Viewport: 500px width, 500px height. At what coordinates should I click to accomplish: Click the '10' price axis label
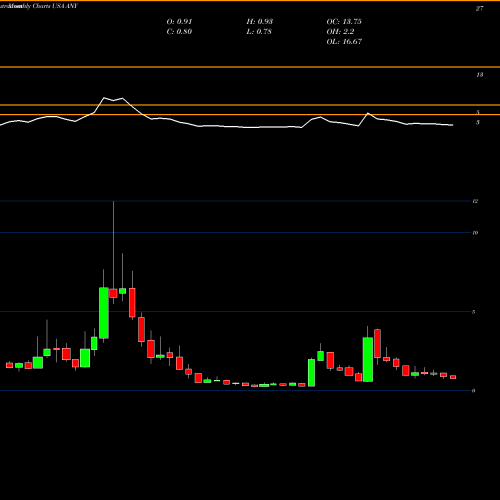click(x=475, y=233)
